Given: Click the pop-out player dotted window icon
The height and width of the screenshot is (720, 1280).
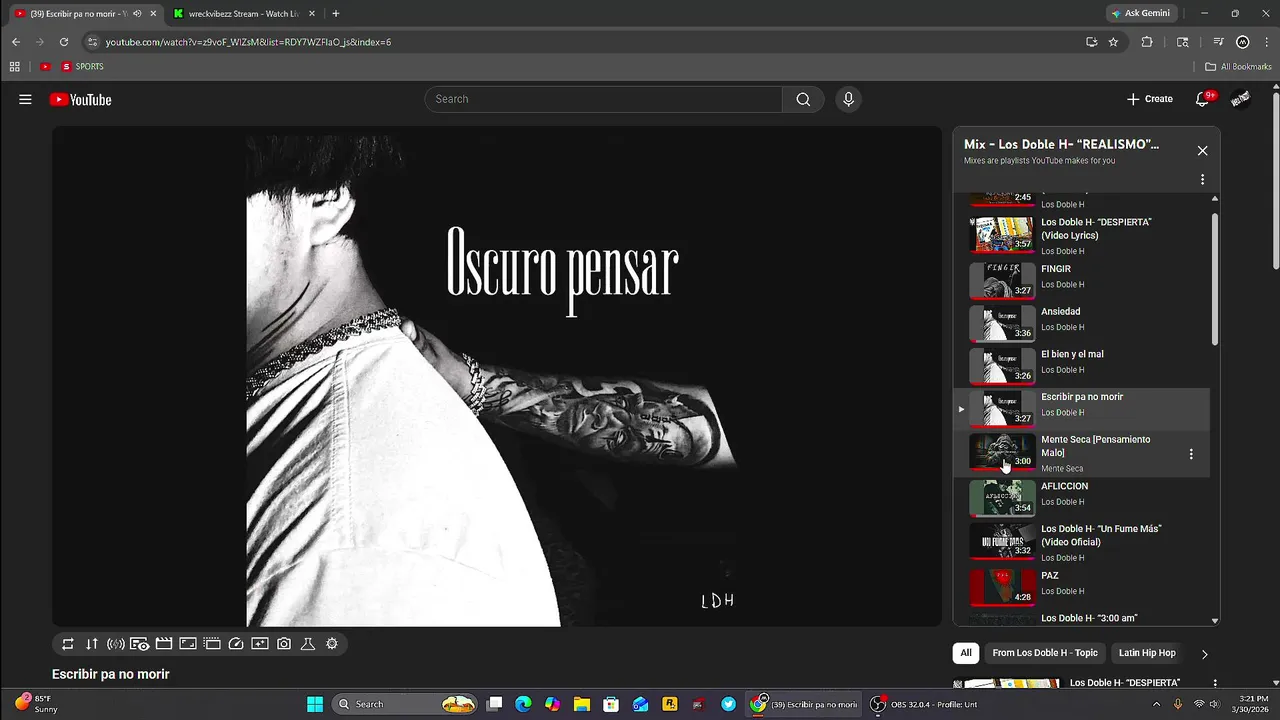Looking at the screenshot, I should pos(212,644).
